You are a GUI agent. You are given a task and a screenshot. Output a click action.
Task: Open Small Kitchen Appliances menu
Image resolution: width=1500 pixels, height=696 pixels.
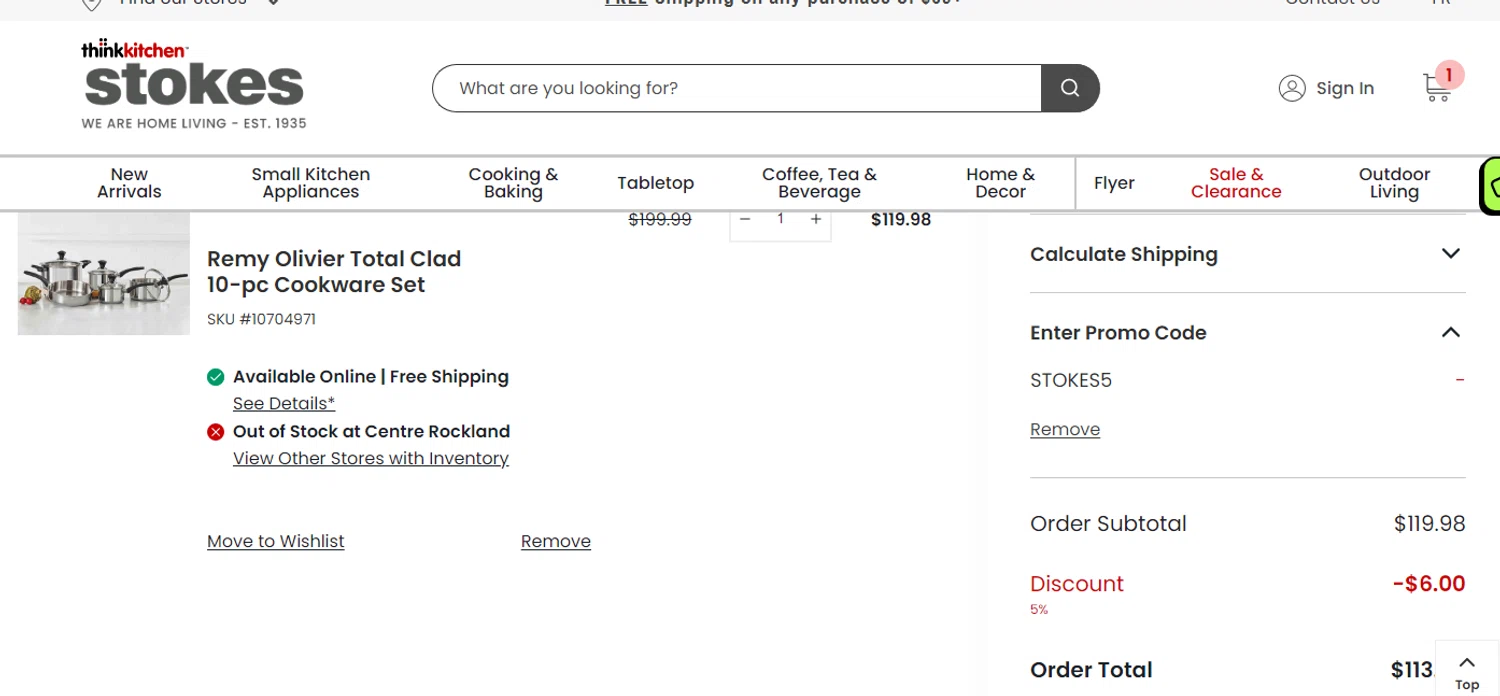point(311,183)
